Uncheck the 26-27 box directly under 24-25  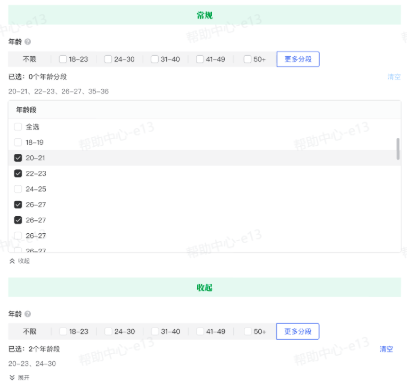[x=18, y=204]
